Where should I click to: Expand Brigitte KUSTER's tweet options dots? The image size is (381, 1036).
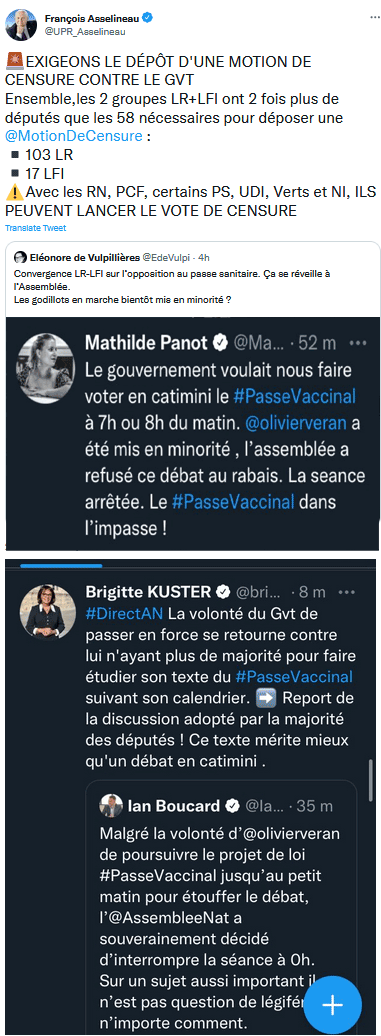pyautogui.click(x=344, y=590)
